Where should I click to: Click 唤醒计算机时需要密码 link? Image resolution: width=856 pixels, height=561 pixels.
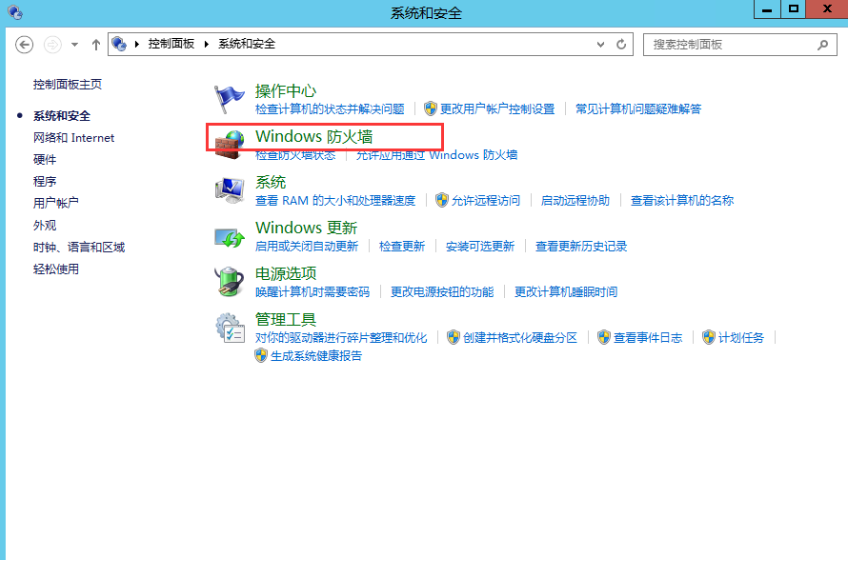tap(312, 292)
